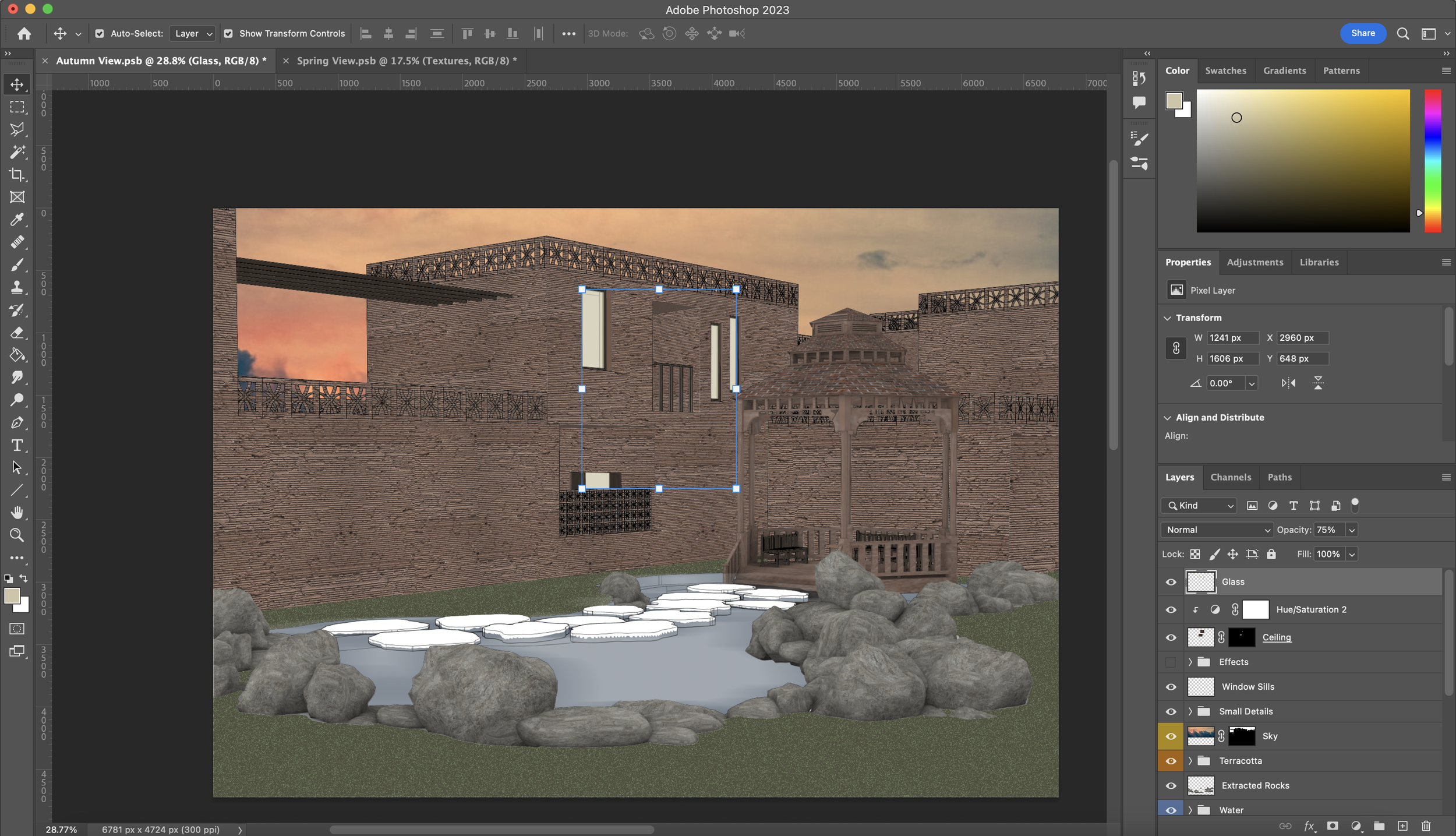Hide the Window Sills layer
Screen dimensions: 1456x836
[x=1171, y=687]
